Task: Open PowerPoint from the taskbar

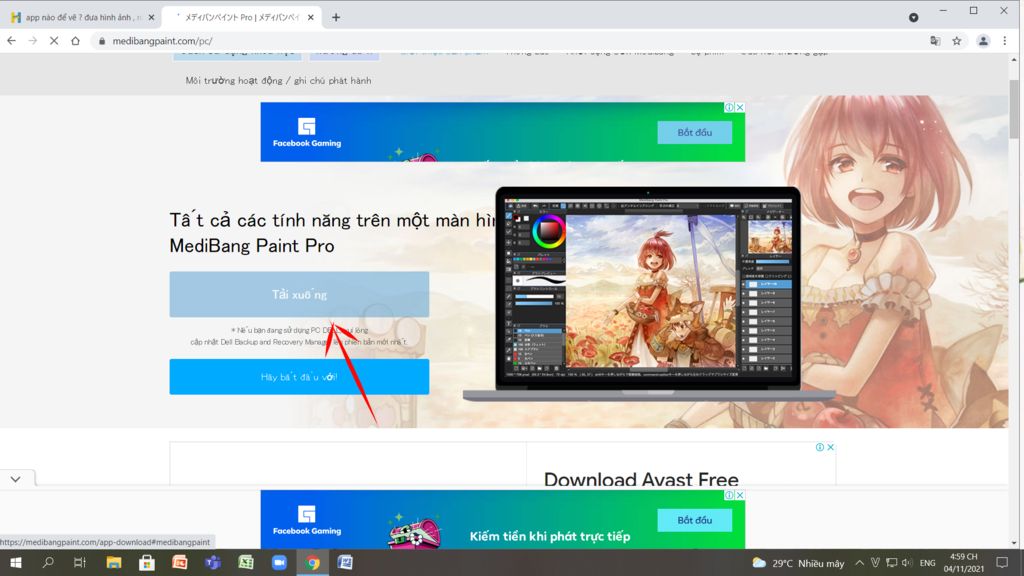Action: tap(180, 562)
